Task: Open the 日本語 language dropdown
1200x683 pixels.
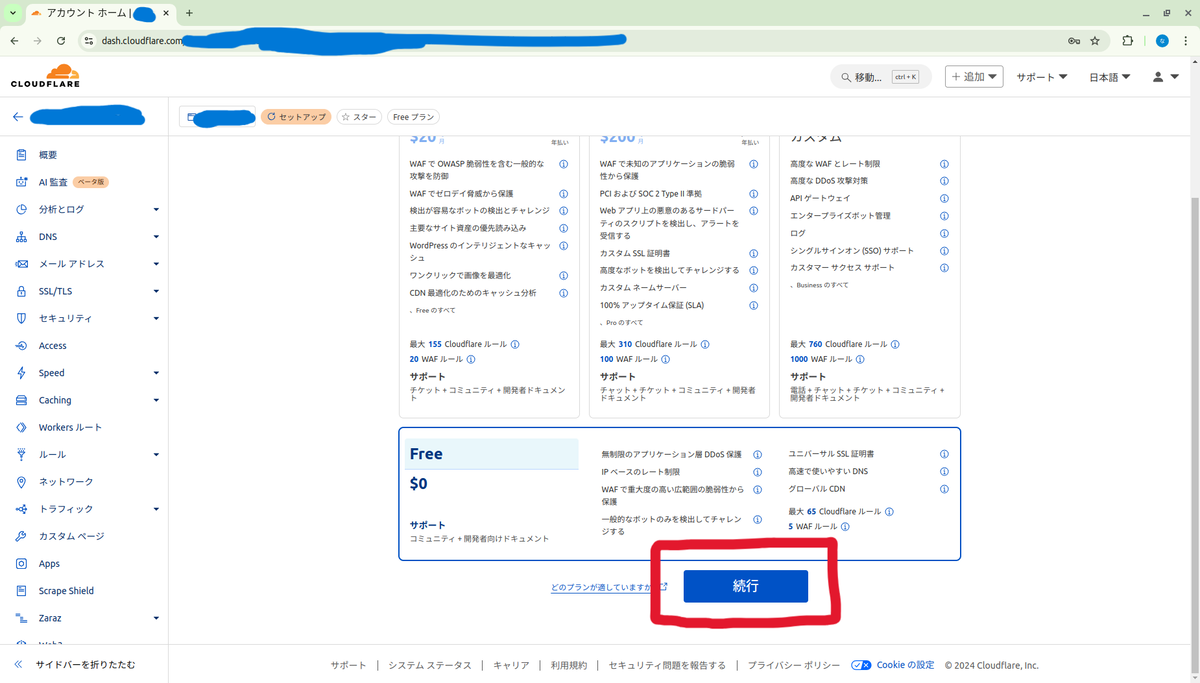Action: (1110, 77)
